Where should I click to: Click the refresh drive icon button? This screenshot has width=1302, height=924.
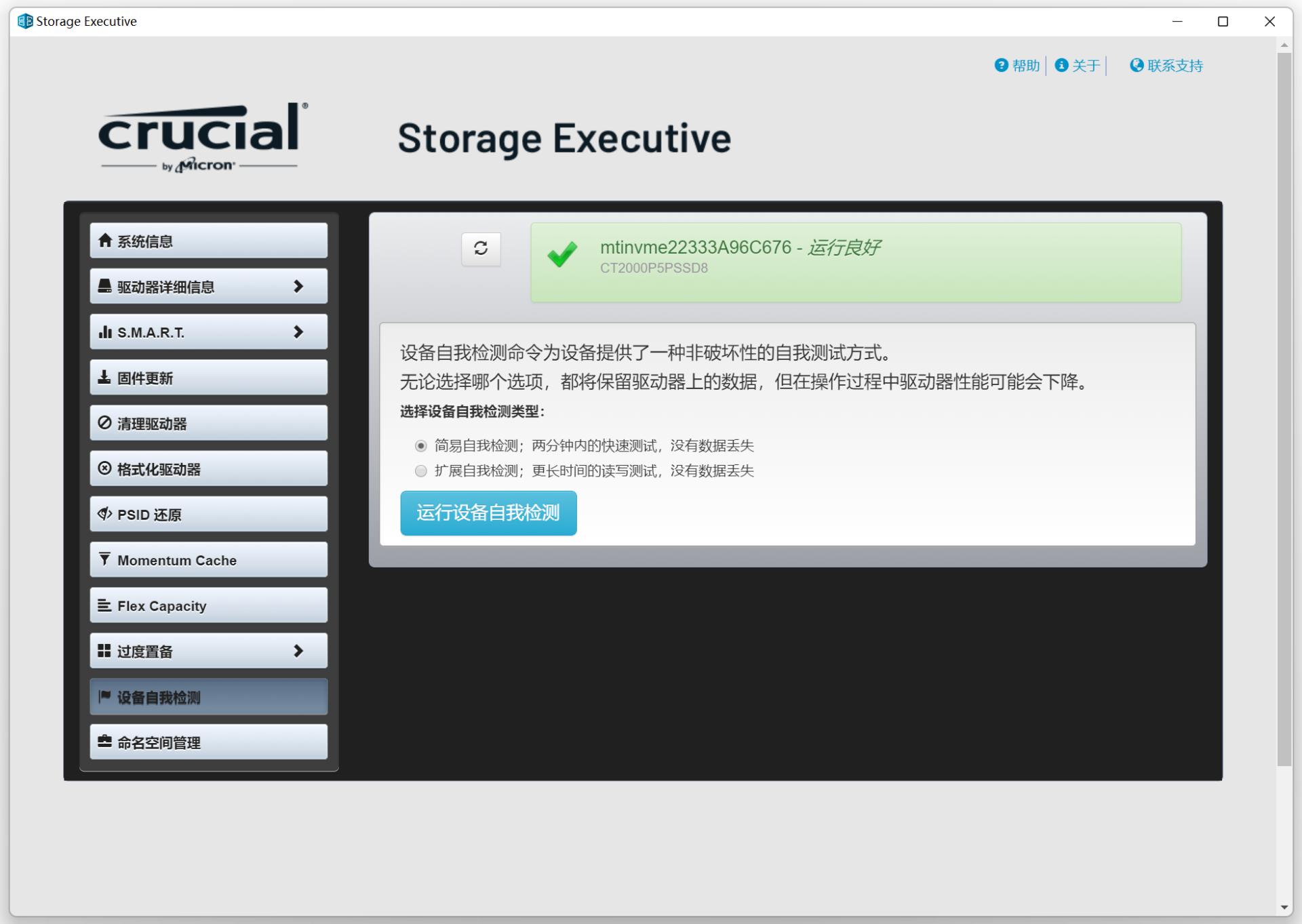click(x=481, y=249)
